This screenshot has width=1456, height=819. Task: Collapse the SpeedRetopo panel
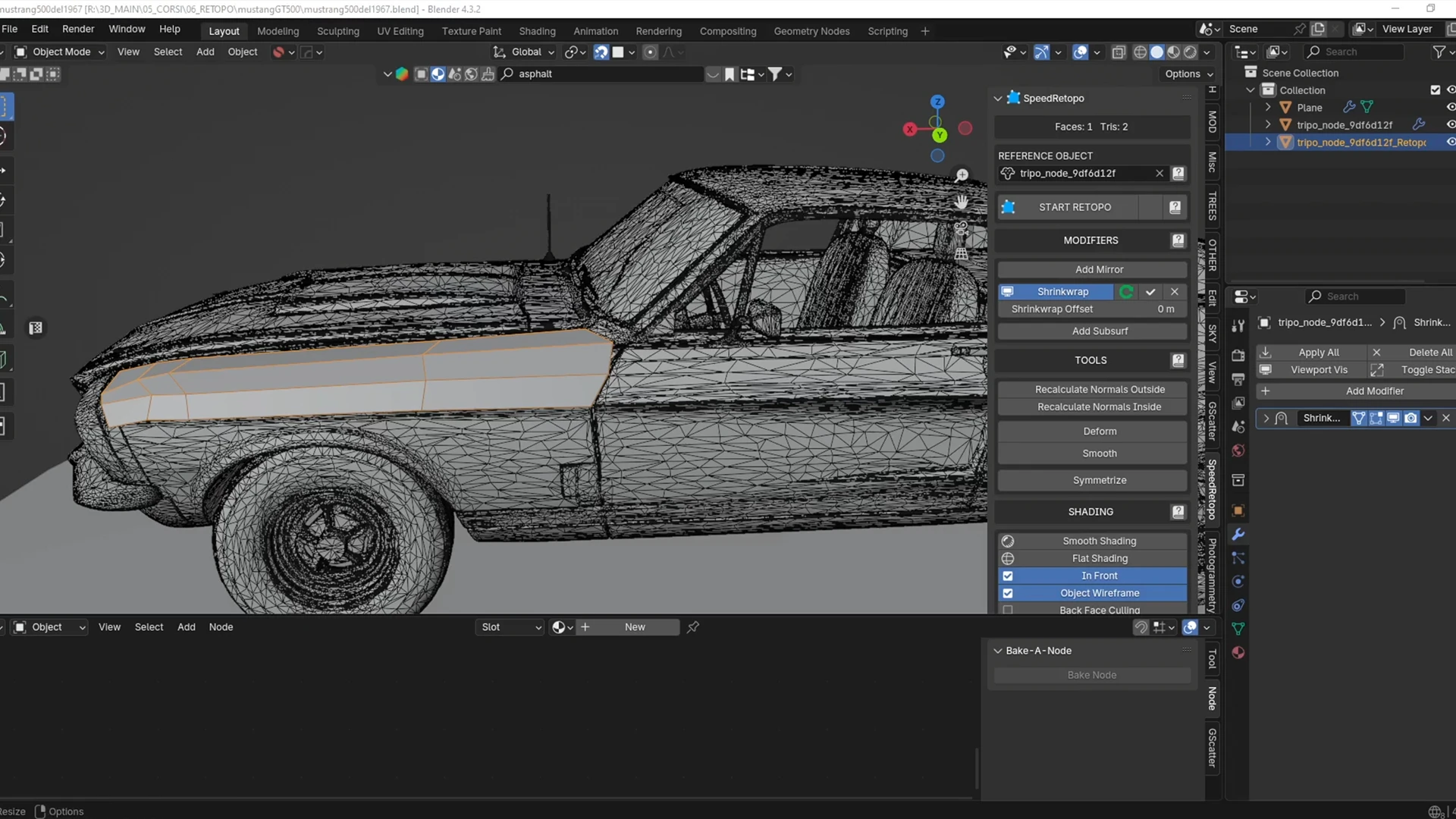(998, 99)
